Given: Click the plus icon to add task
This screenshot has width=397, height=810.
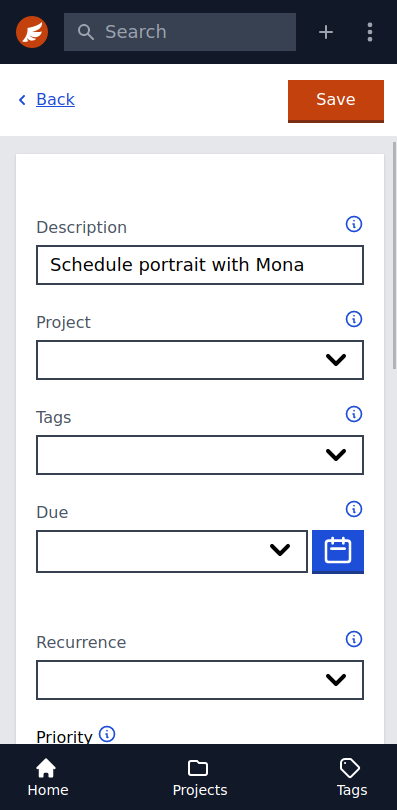Looking at the screenshot, I should [x=326, y=32].
